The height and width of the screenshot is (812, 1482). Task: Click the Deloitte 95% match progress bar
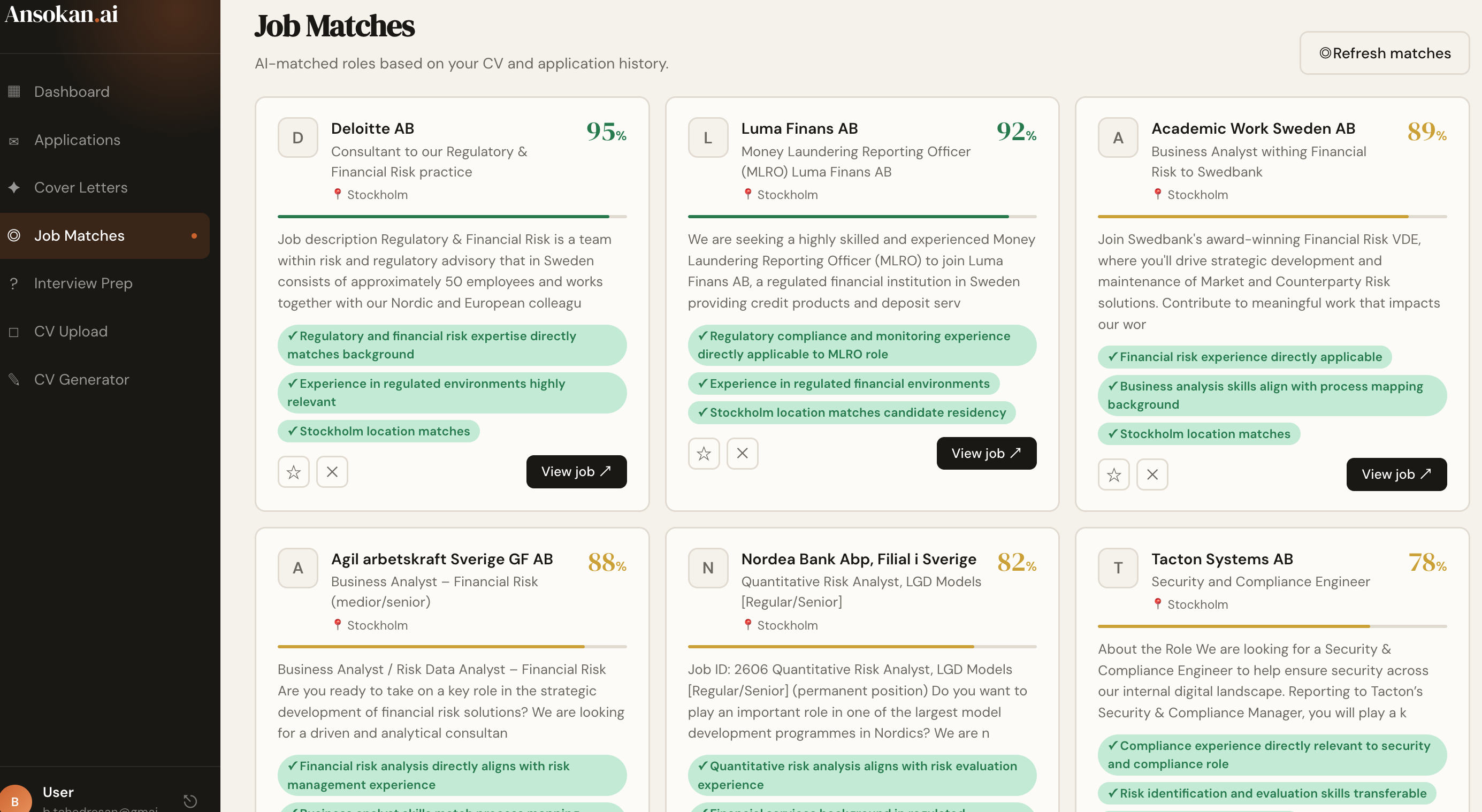pos(452,217)
